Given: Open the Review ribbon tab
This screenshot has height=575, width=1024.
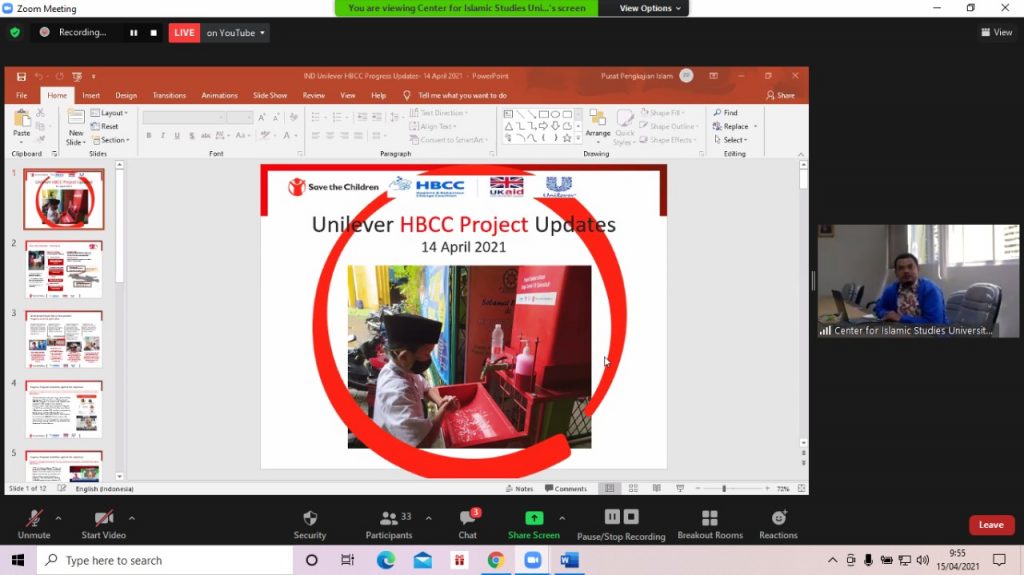Looking at the screenshot, I should [x=313, y=95].
